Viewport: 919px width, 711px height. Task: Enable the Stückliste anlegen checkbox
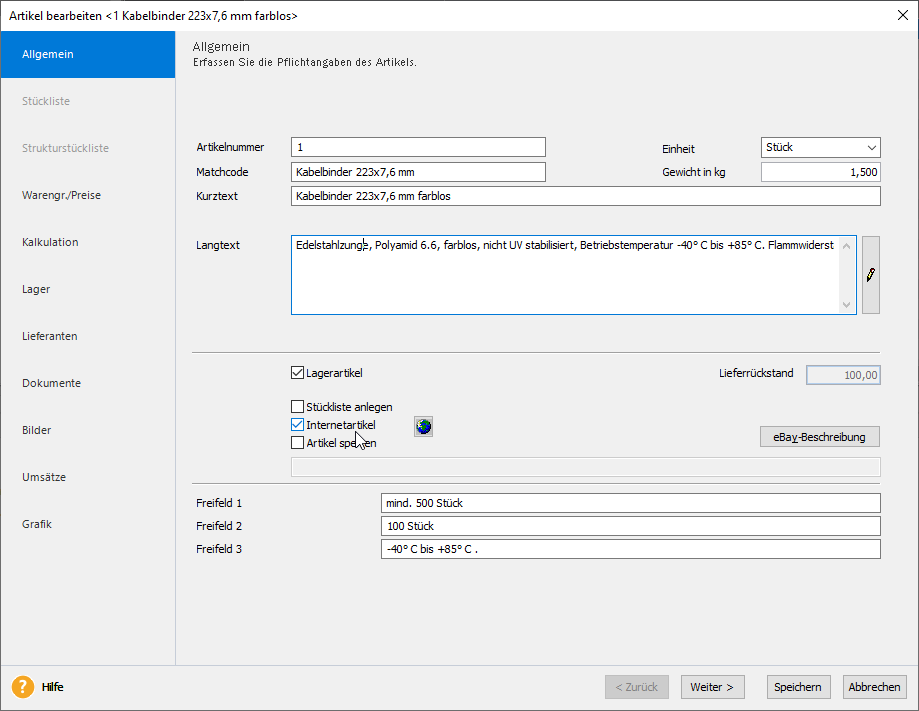pos(297,407)
